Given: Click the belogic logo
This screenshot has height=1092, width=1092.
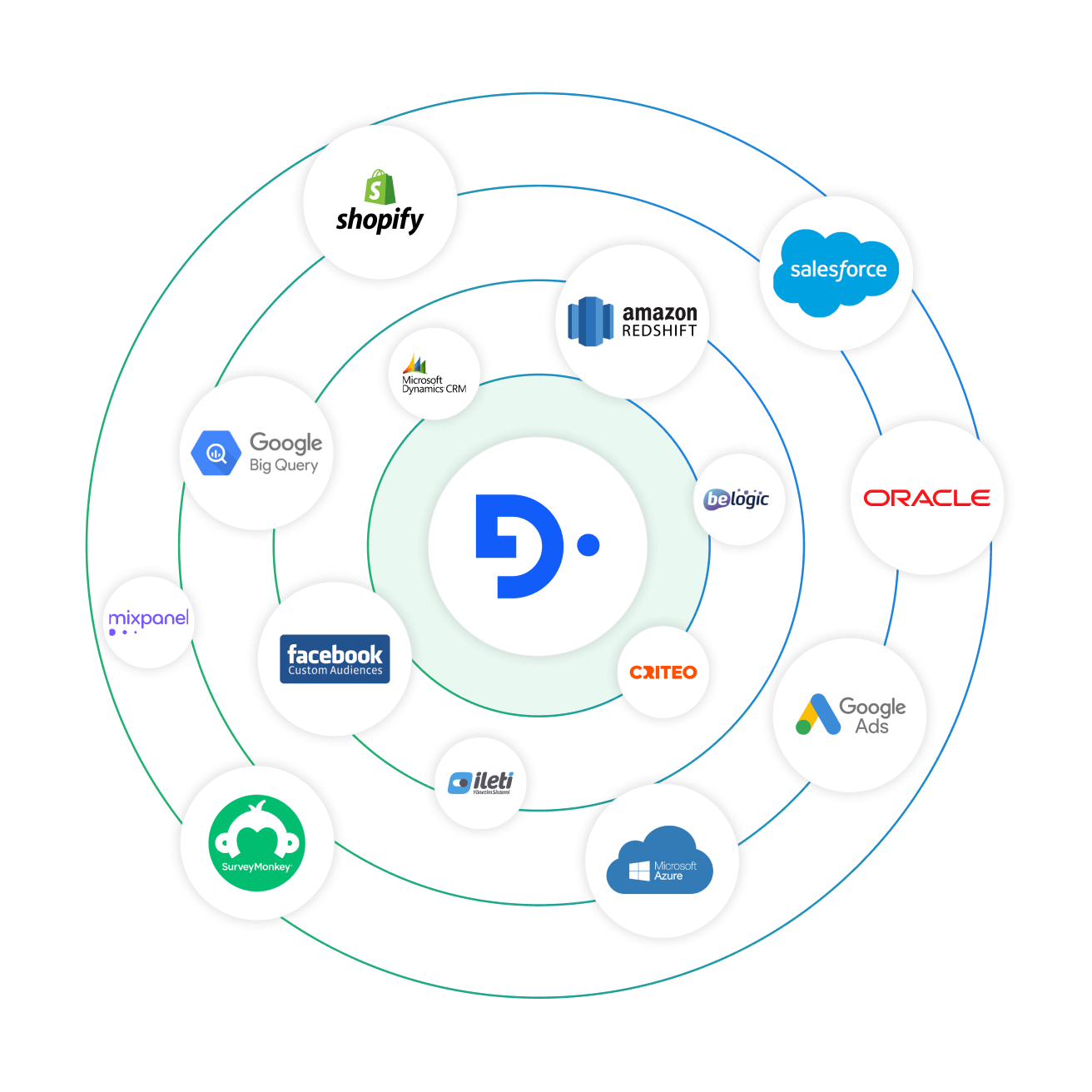Looking at the screenshot, I should pyautogui.click(x=738, y=499).
